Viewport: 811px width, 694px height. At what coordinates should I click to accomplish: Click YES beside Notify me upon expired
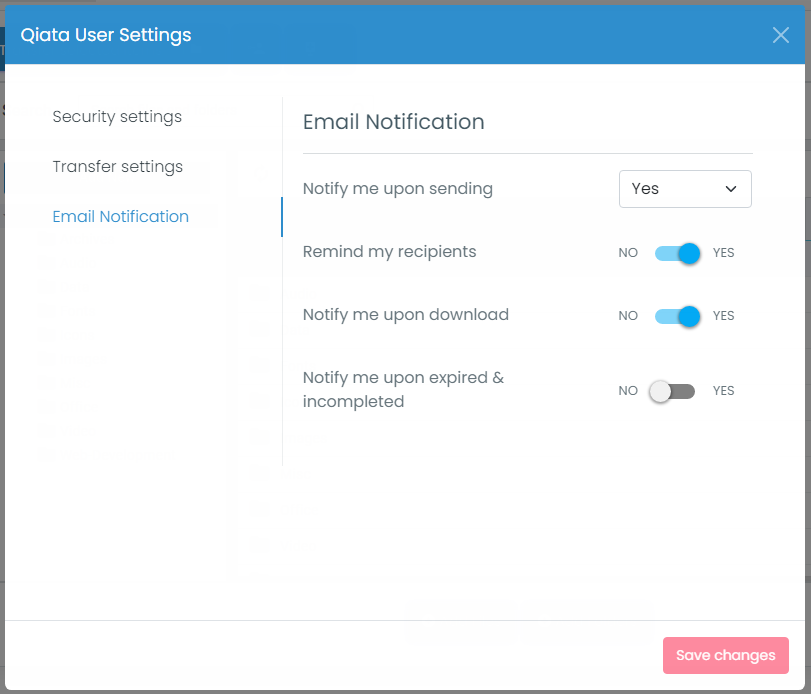click(723, 391)
